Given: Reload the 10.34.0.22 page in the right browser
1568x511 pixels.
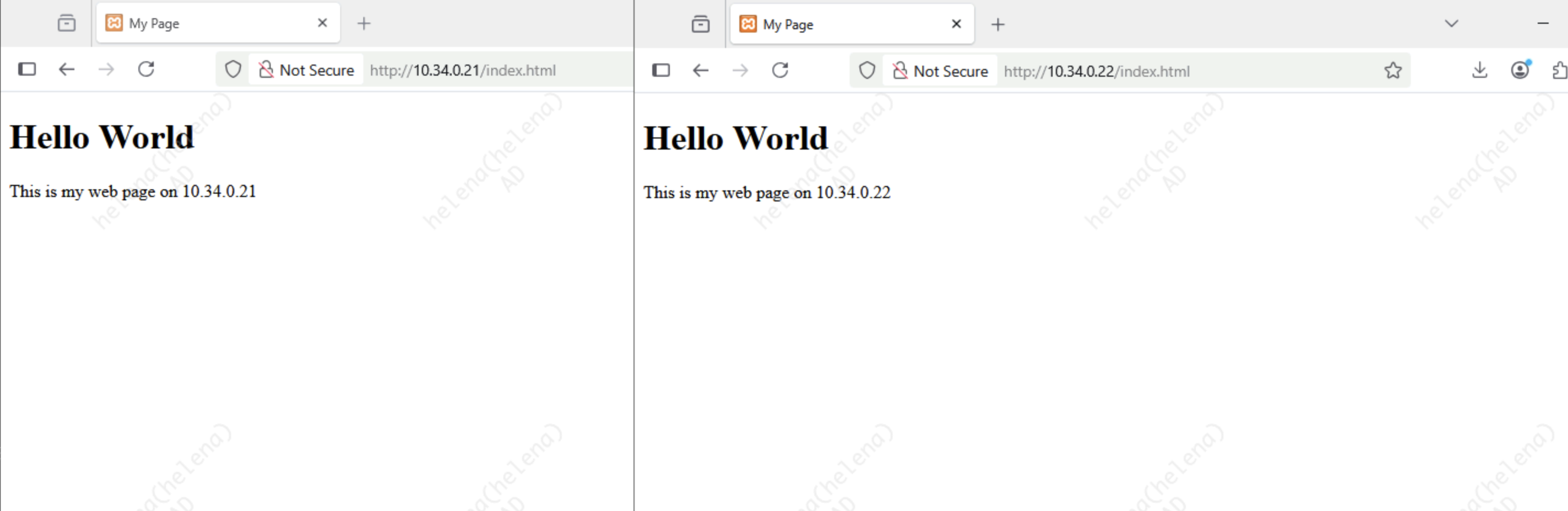Looking at the screenshot, I should 780,71.
